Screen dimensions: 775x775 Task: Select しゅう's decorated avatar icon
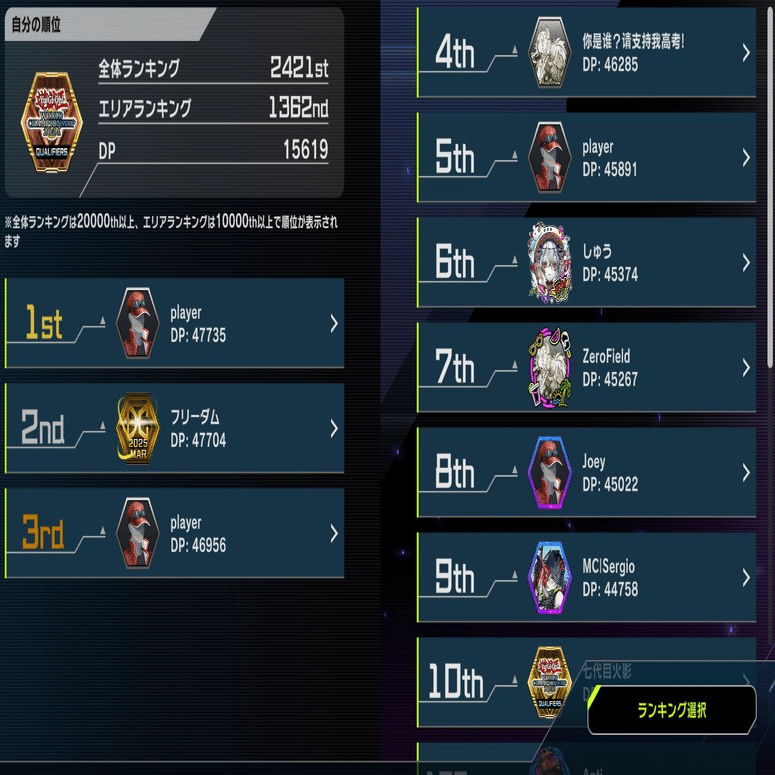549,262
